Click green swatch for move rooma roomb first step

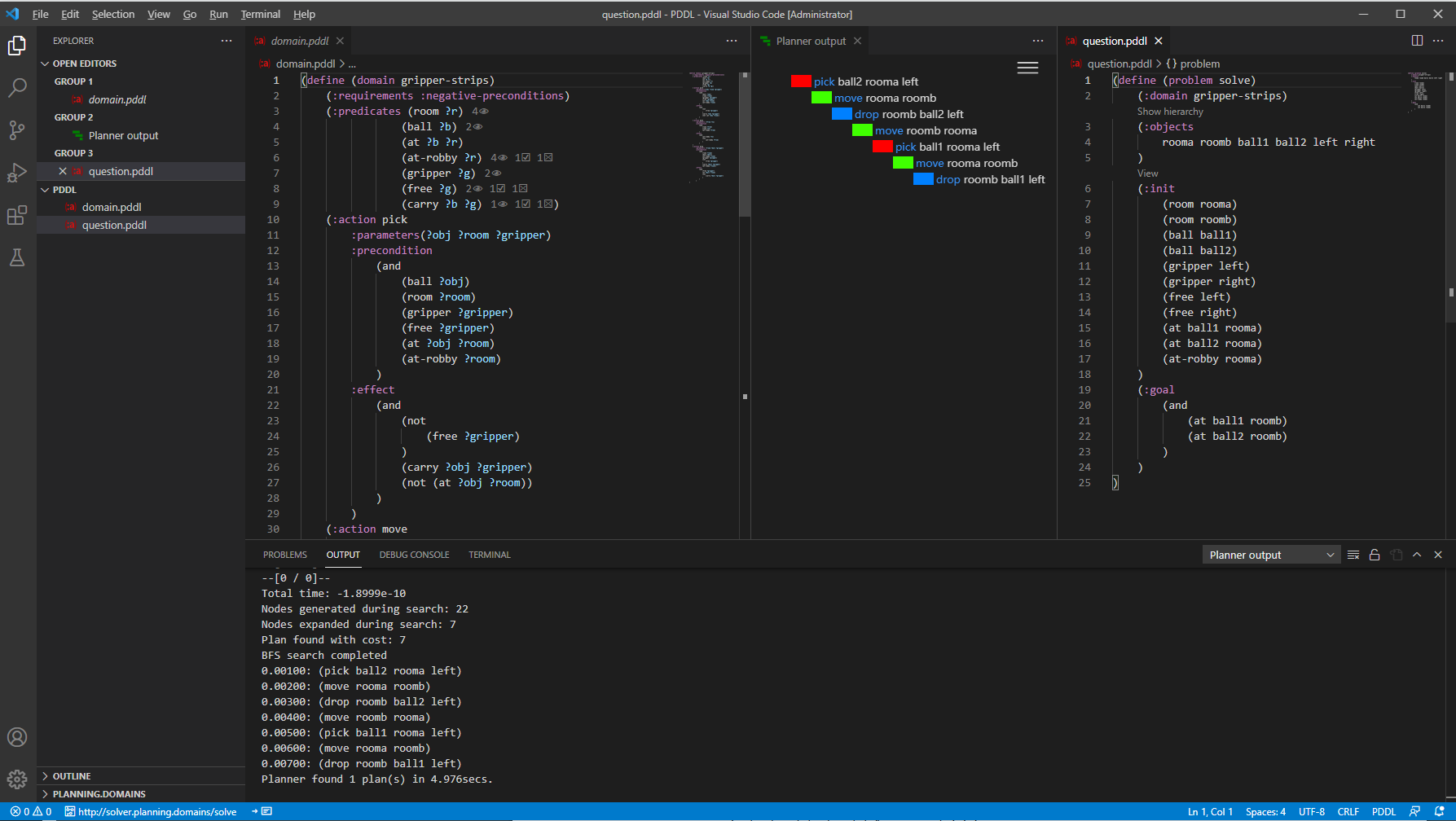821,98
